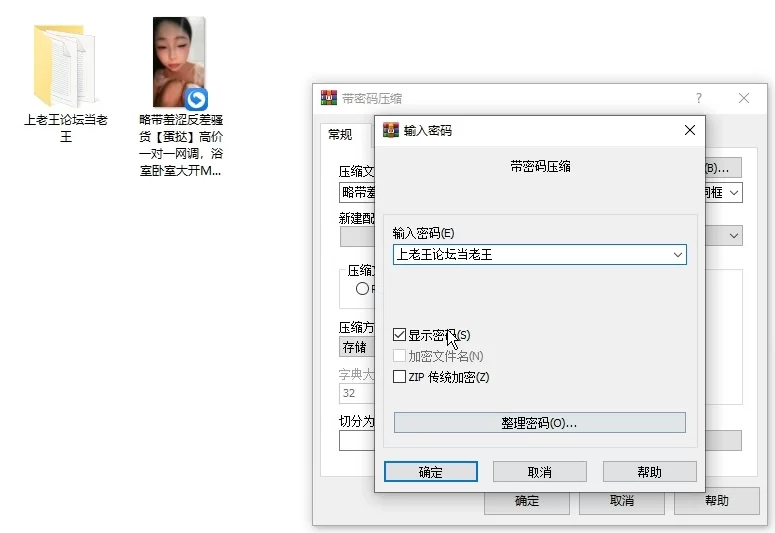Close the 输入密码 dialog
Image resolution: width=775 pixels, height=533 pixels.
690,130
